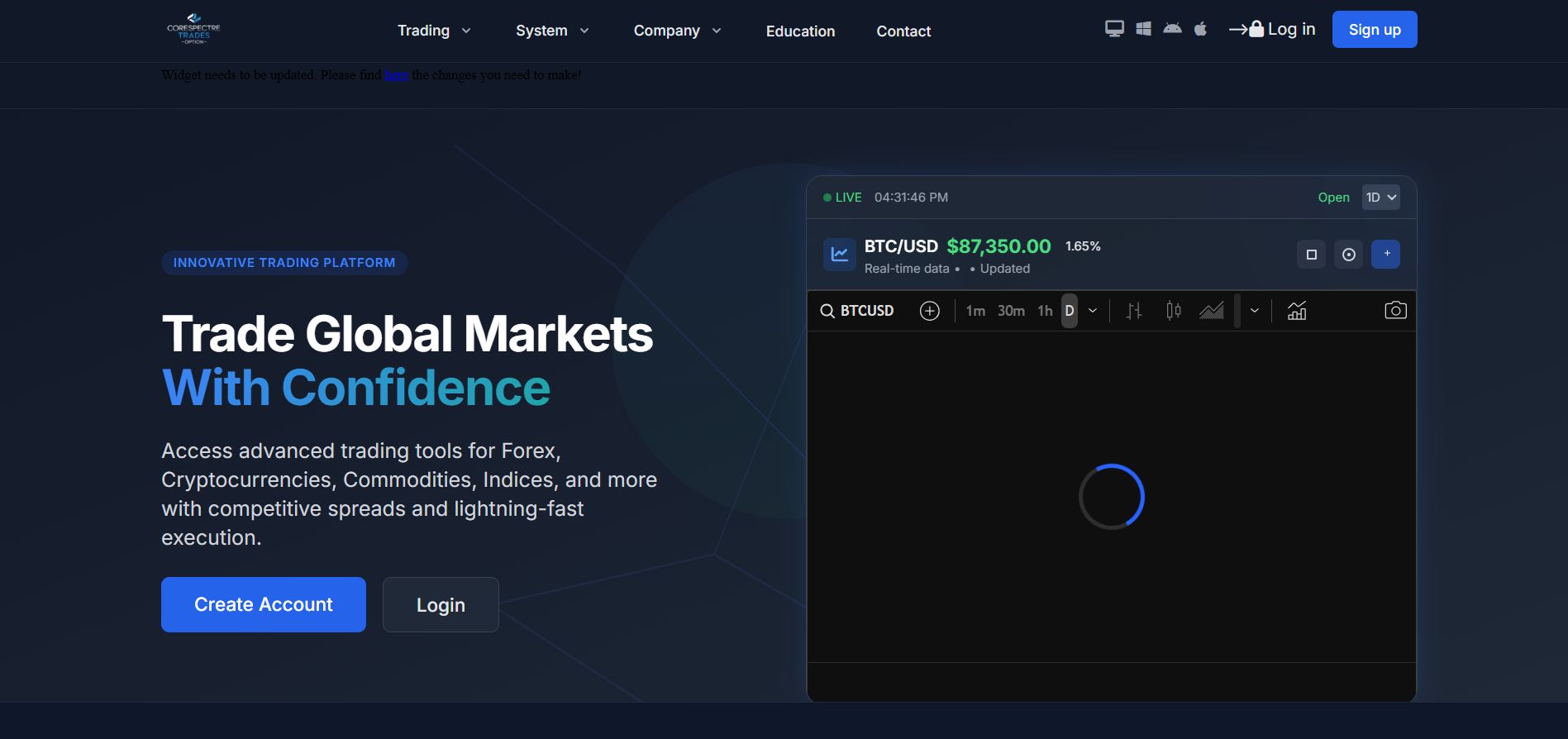
Task: Click the Android platform icon
Action: pos(1172,29)
